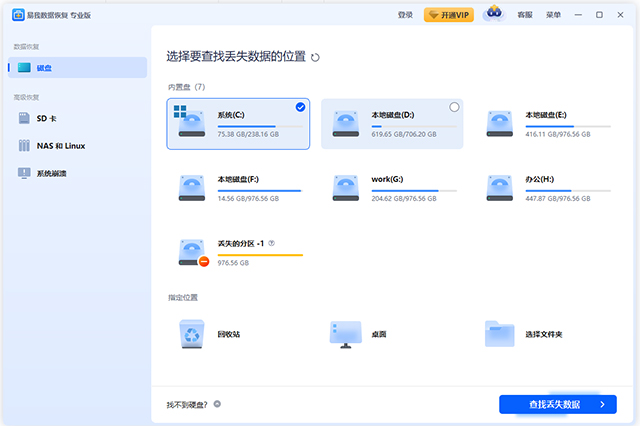The width and height of the screenshot is (640, 426).
Task: Click the 办公(H:) drive icon
Action: pyautogui.click(x=500, y=188)
